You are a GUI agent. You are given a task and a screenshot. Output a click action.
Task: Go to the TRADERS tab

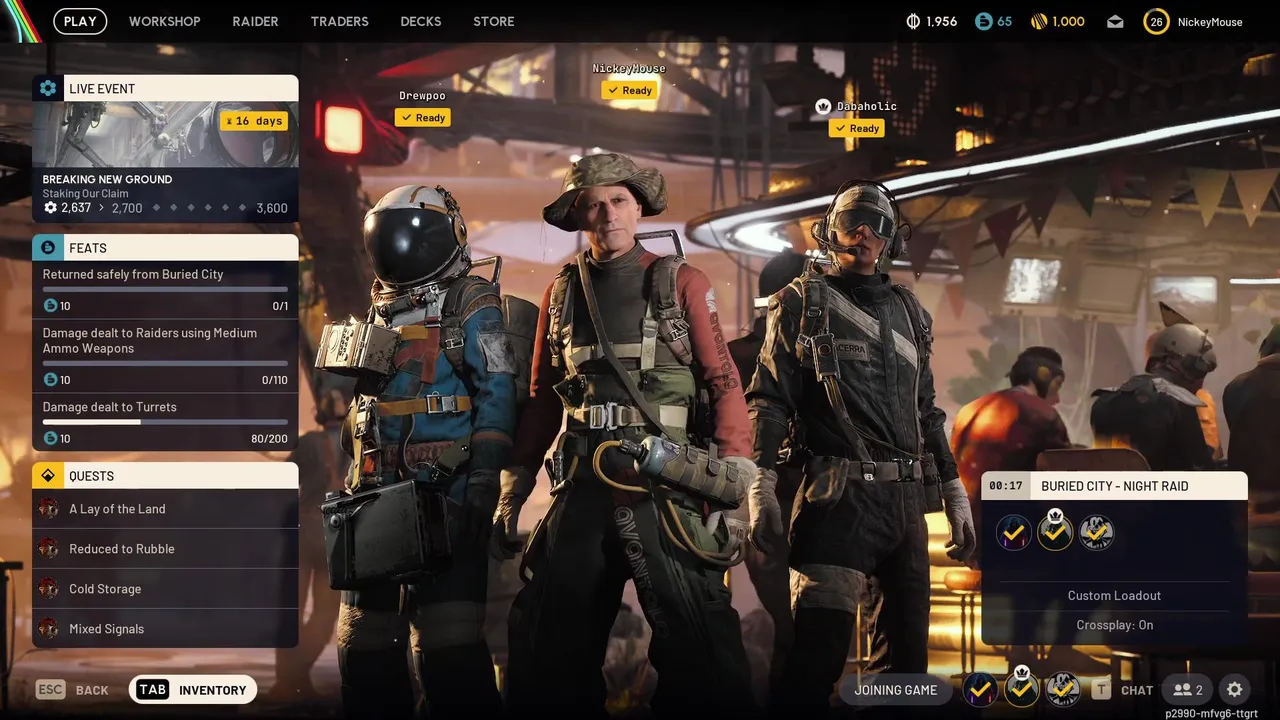tap(339, 21)
